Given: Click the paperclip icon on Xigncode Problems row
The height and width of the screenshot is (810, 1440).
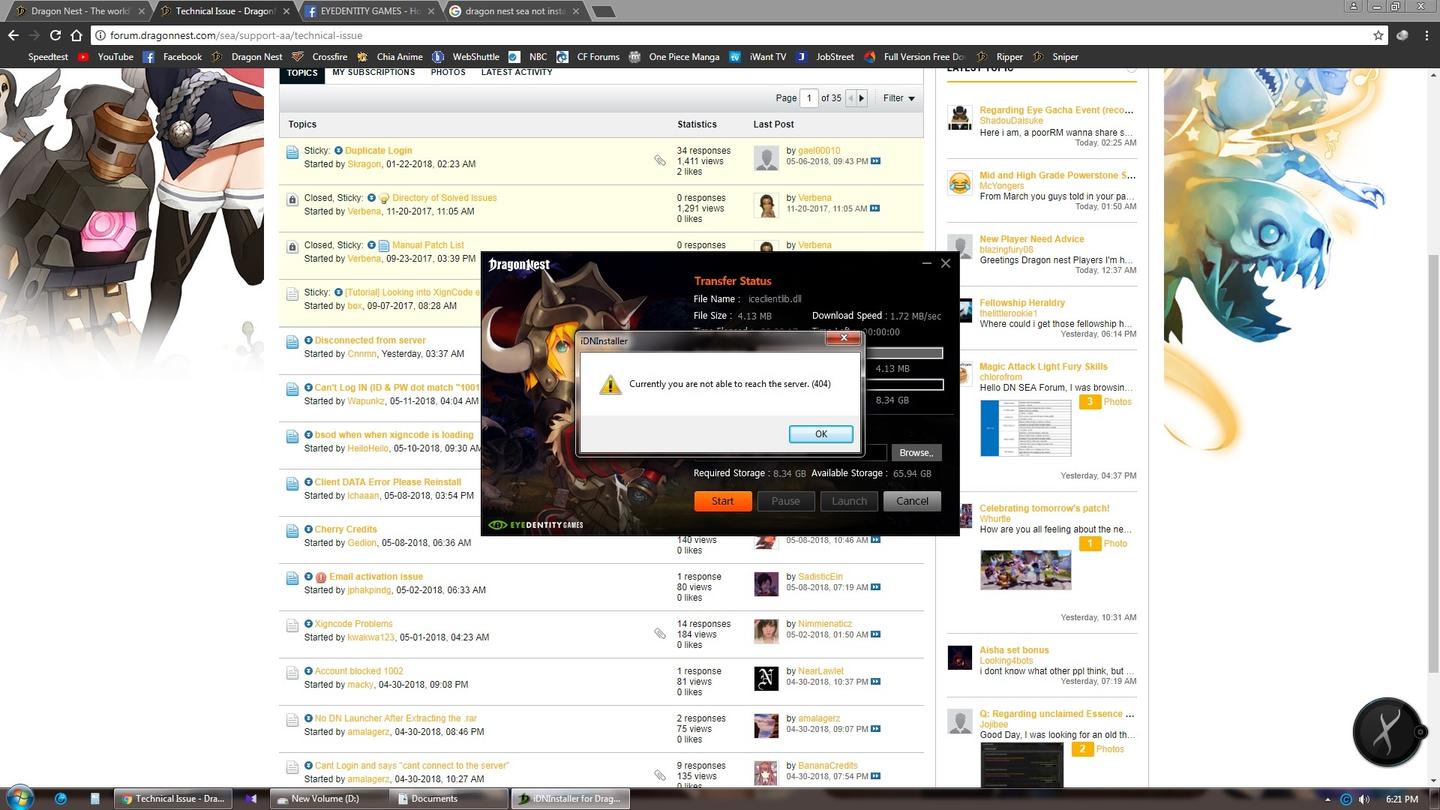Looking at the screenshot, I should click(660, 633).
